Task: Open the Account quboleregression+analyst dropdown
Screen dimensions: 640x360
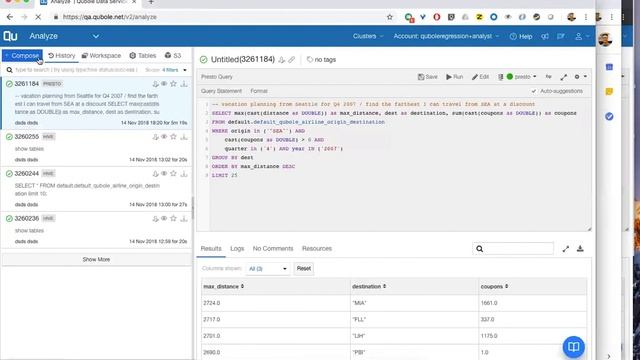Action: tap(446, 36)
